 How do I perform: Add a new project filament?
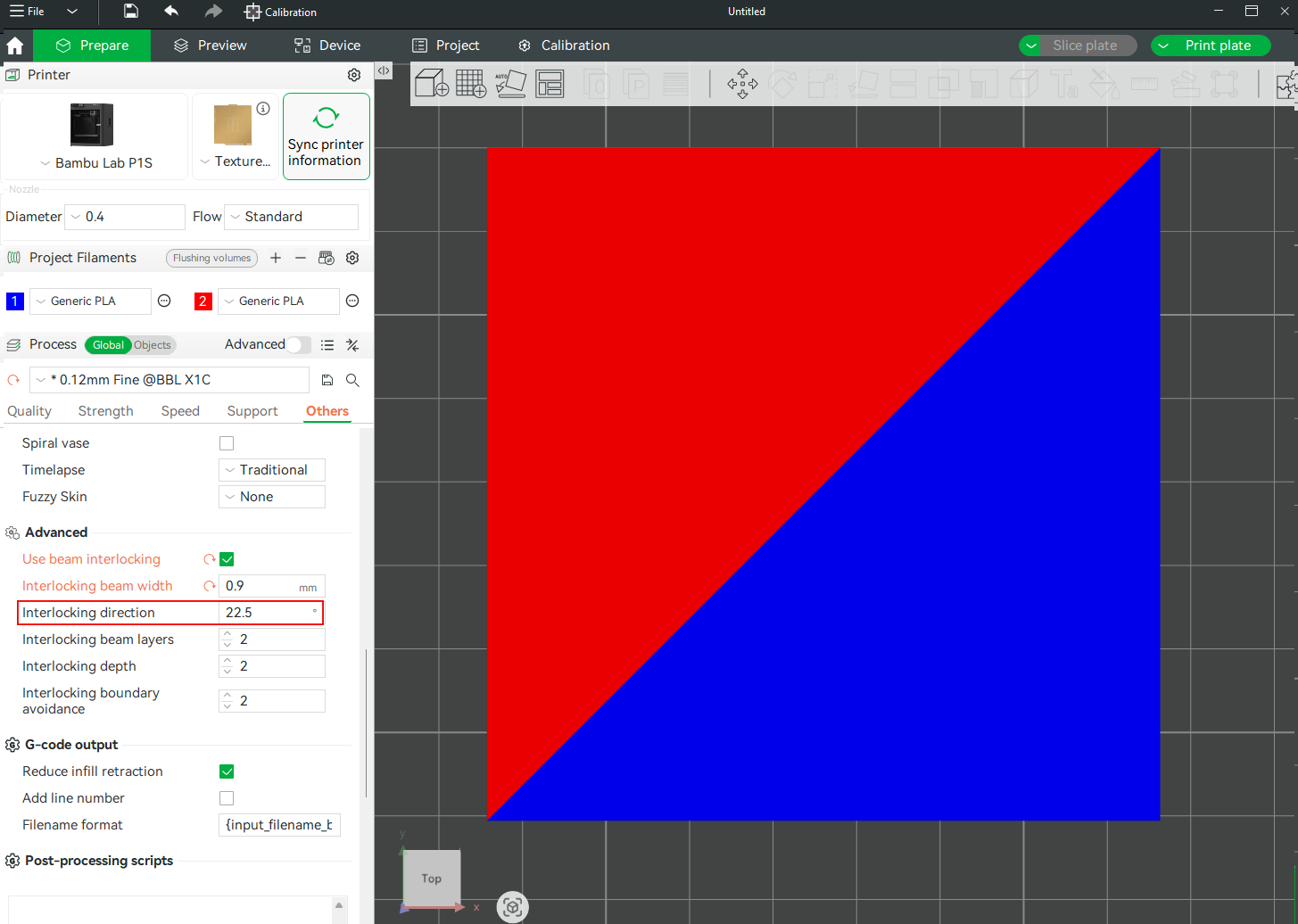point(276,258)
